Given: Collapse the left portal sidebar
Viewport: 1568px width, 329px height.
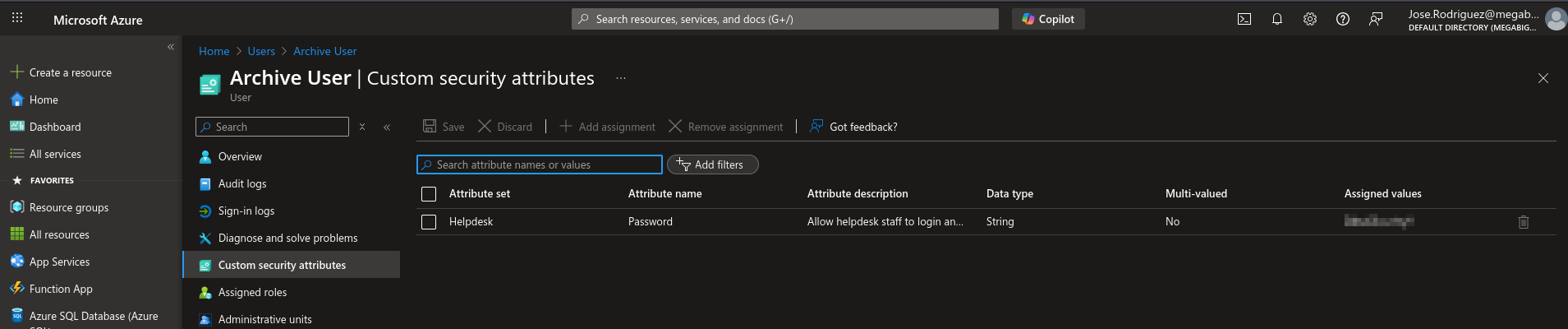Looking at the screenshot, I should [171, 47].
